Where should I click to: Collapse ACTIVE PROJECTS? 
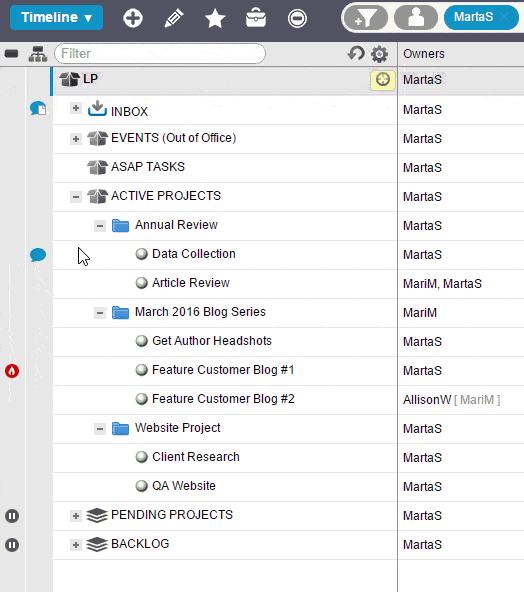coord(76,197)
